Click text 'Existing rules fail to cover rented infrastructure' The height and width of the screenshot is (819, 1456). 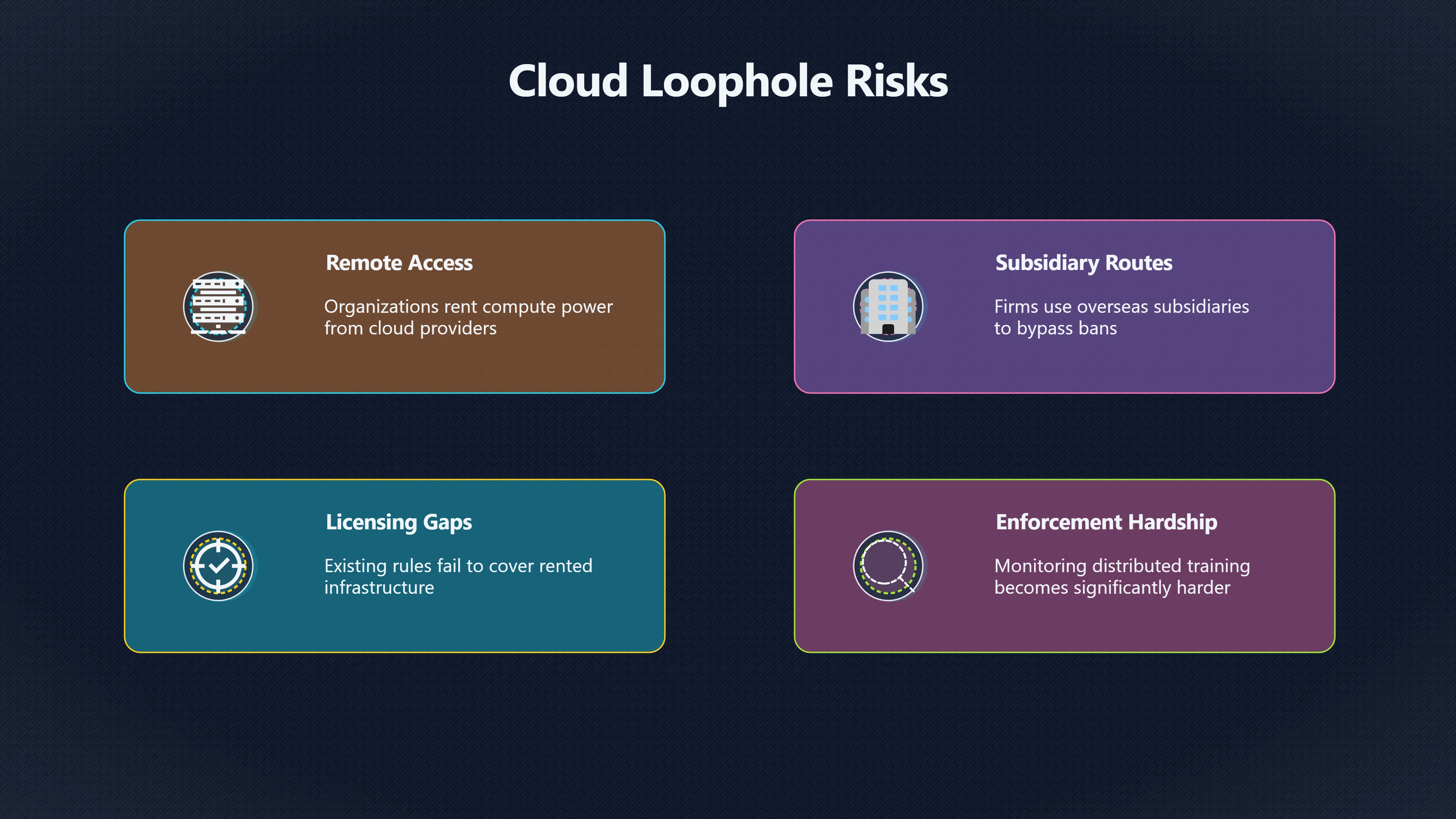[458, 576]
